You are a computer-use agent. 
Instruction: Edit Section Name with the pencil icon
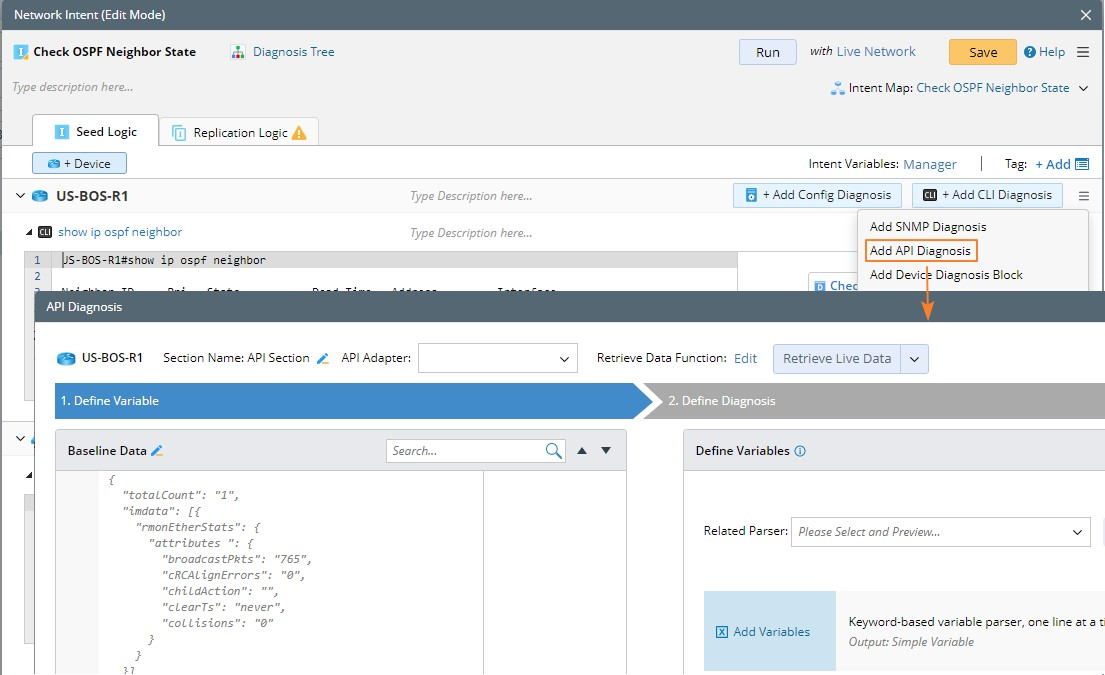pos(323,358)
